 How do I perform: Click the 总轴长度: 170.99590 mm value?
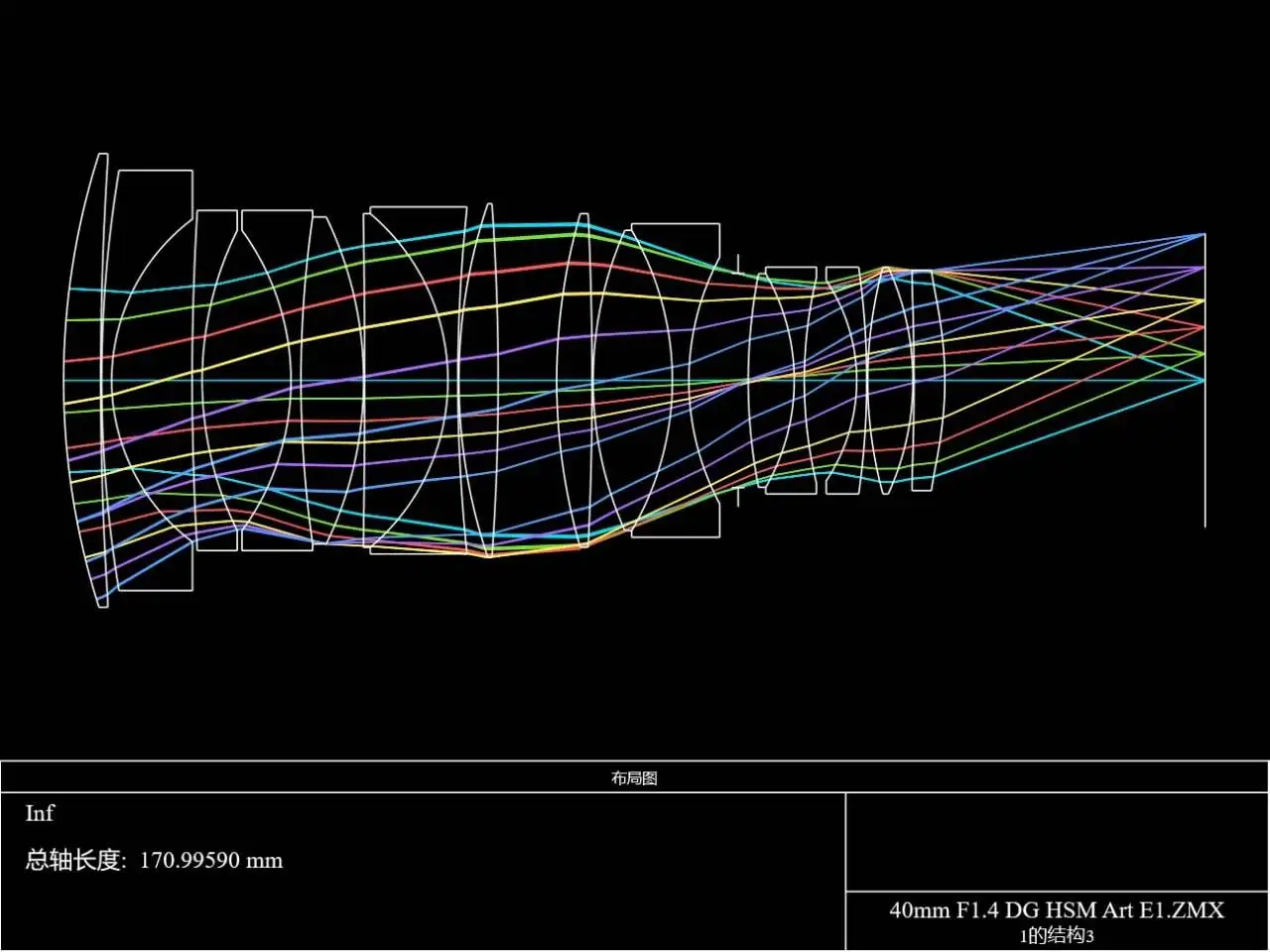(x=154, y=860)
